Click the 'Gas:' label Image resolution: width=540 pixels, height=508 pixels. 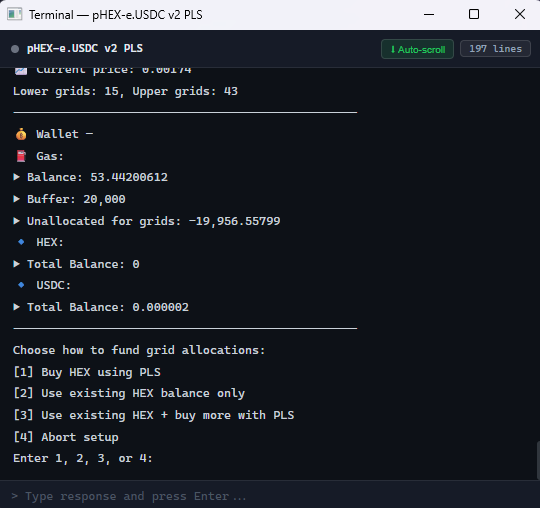50,156
